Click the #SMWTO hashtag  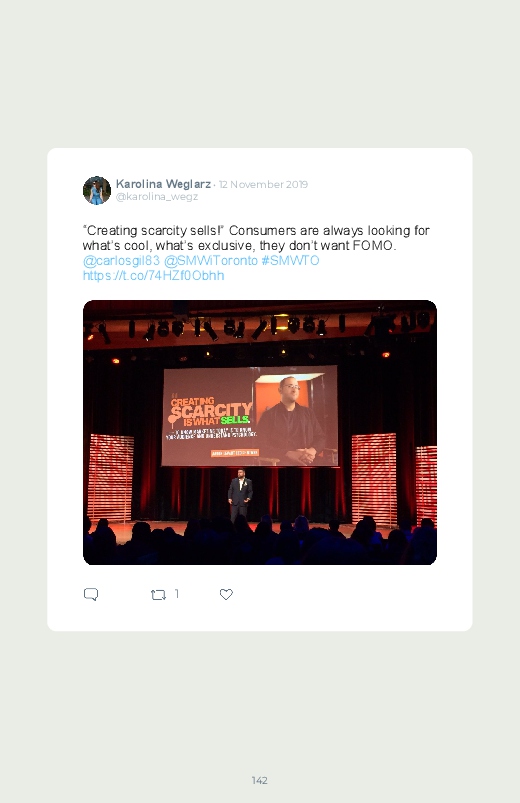(x=290, y=261)
